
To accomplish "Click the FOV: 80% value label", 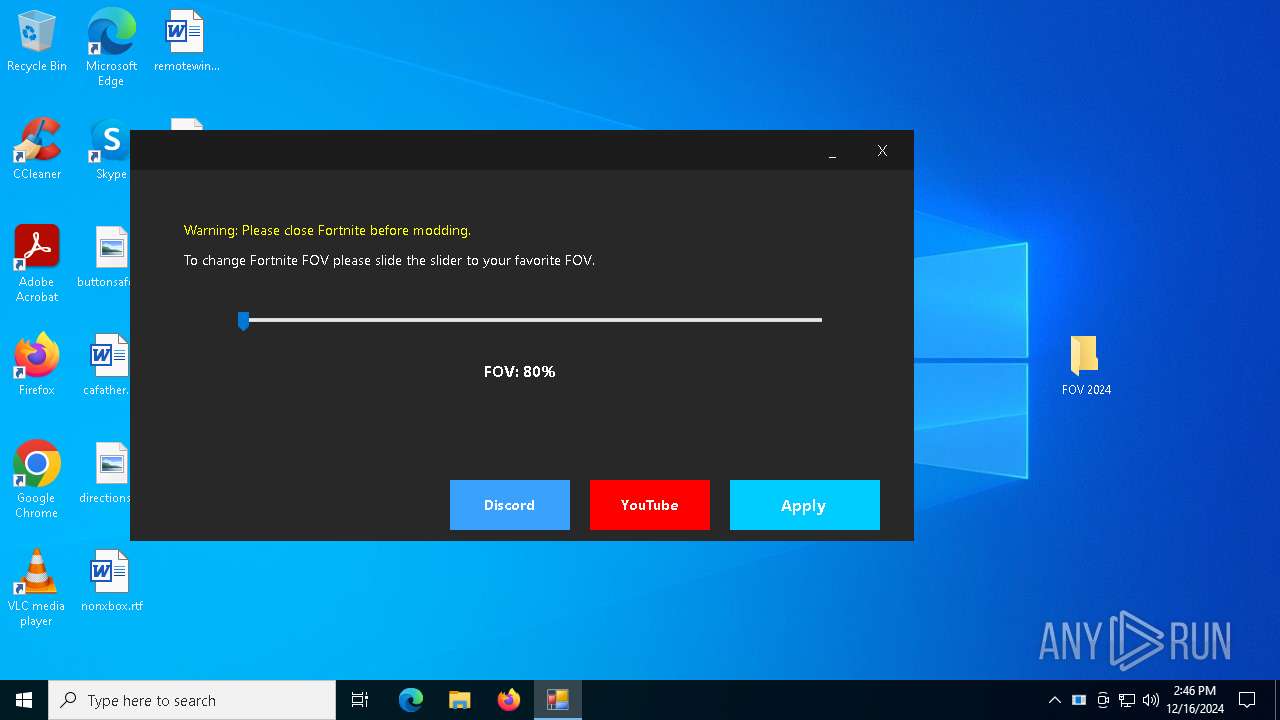I will 519,371.
